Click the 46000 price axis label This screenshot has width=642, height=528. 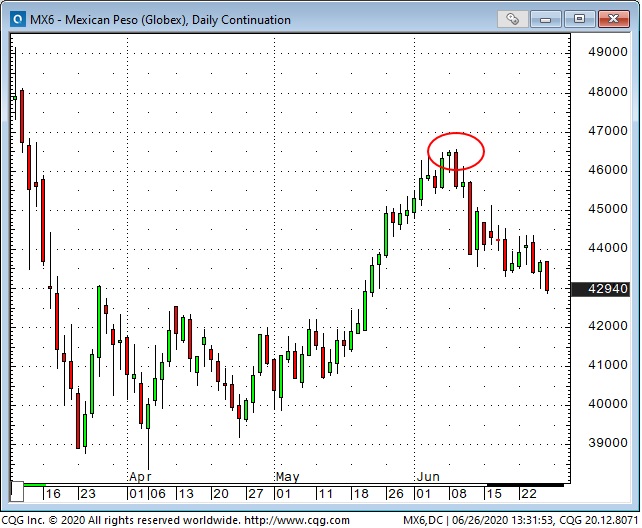(608, 170)
